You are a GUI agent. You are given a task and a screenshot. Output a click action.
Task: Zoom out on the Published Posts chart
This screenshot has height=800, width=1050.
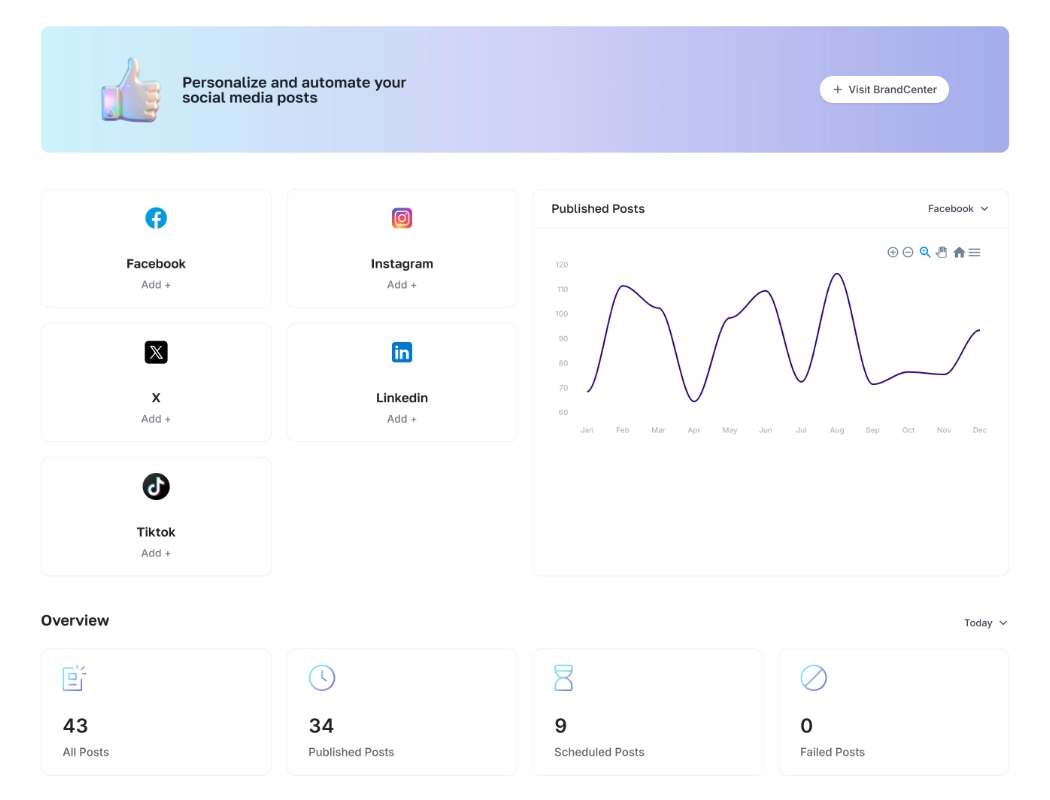pyautogui.click(x=909, y=252)
